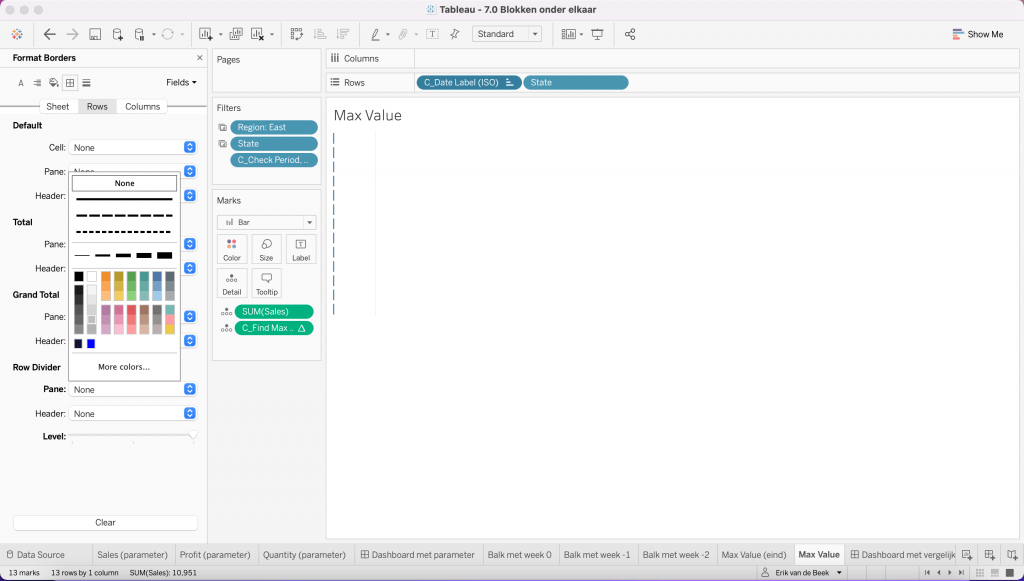
Task: Click the Presentation Mode icon
Action: (x=598, y=34)
